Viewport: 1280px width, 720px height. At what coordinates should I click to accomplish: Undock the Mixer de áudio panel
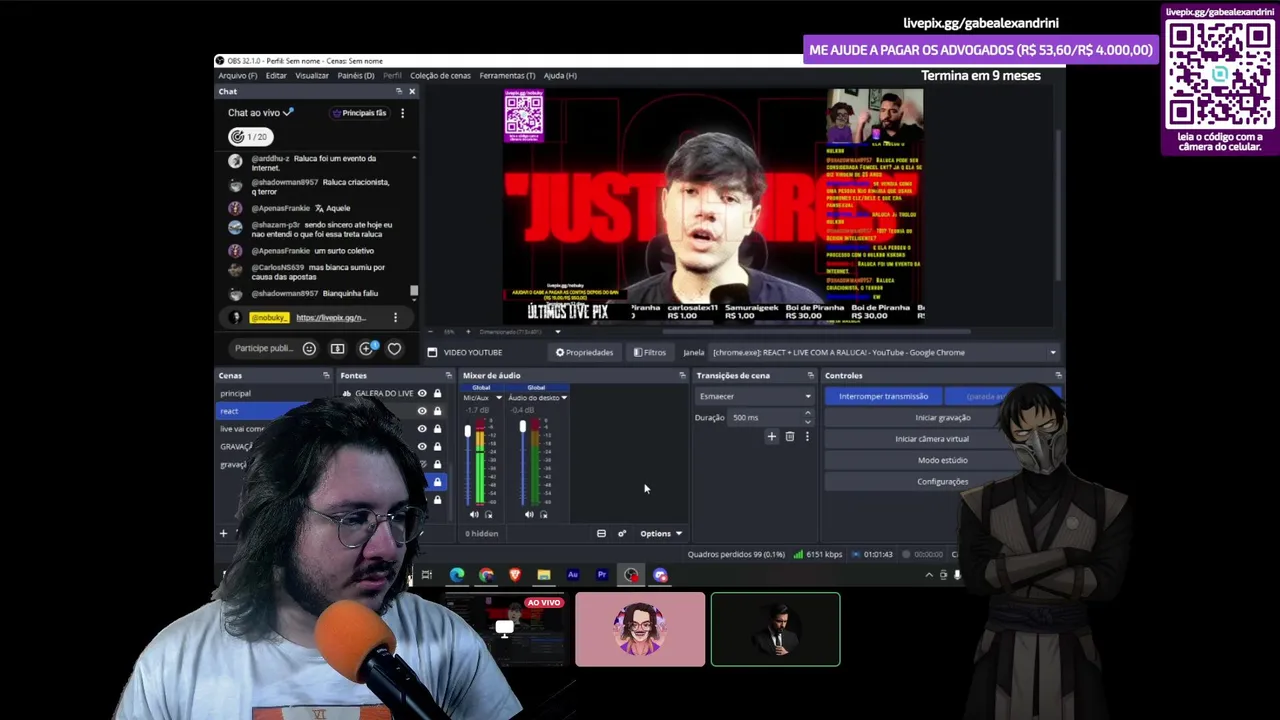coord(682,375)
